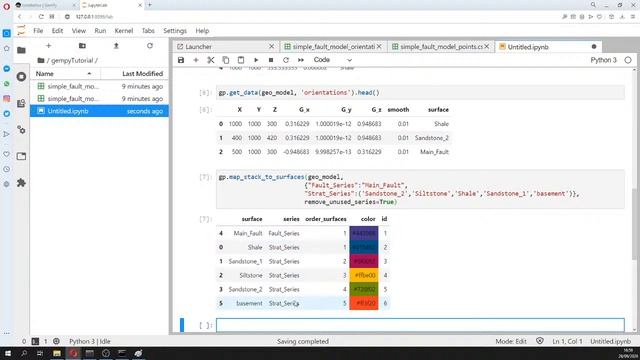Click Python 3 | Idle status item
Screen dimensions: 640x360
[x=90, y=341]
